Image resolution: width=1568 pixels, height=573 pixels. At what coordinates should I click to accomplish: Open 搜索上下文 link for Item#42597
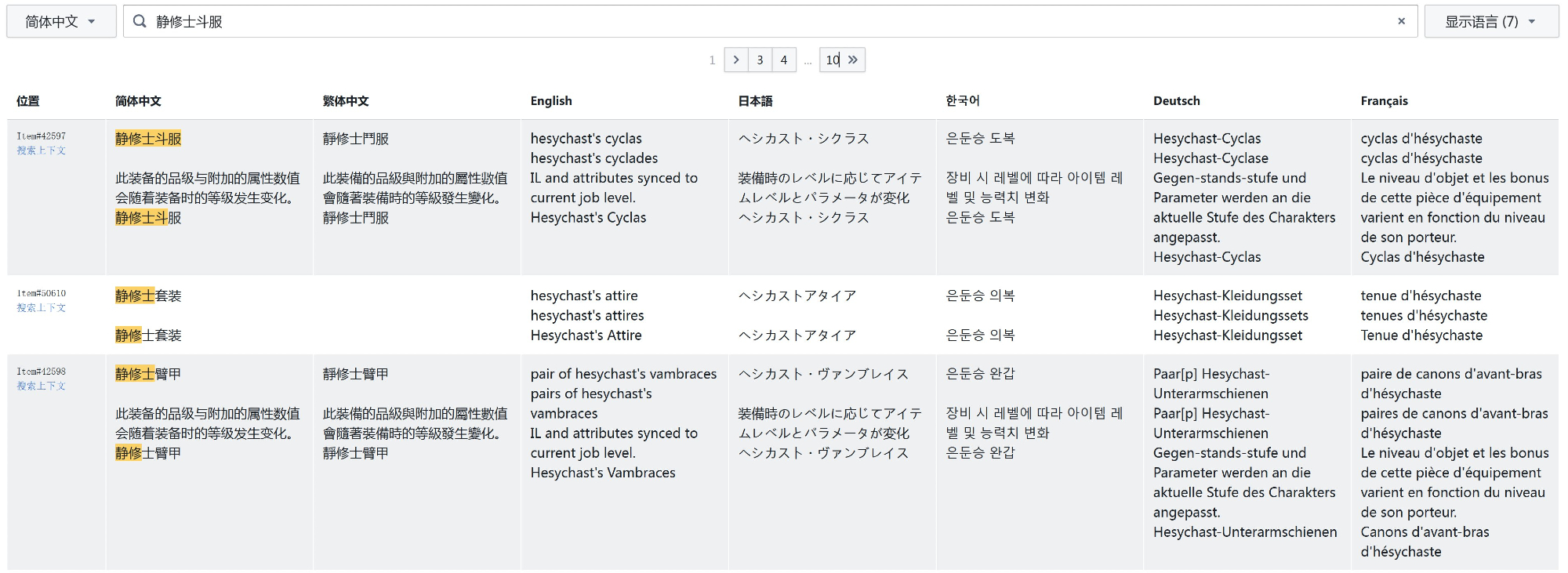42,151
